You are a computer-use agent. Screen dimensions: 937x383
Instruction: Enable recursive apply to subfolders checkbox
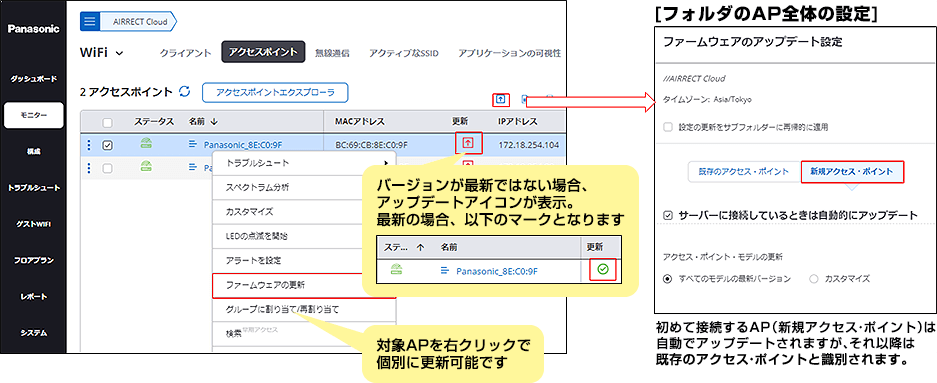pyautogui.click(x=667, y=127)
